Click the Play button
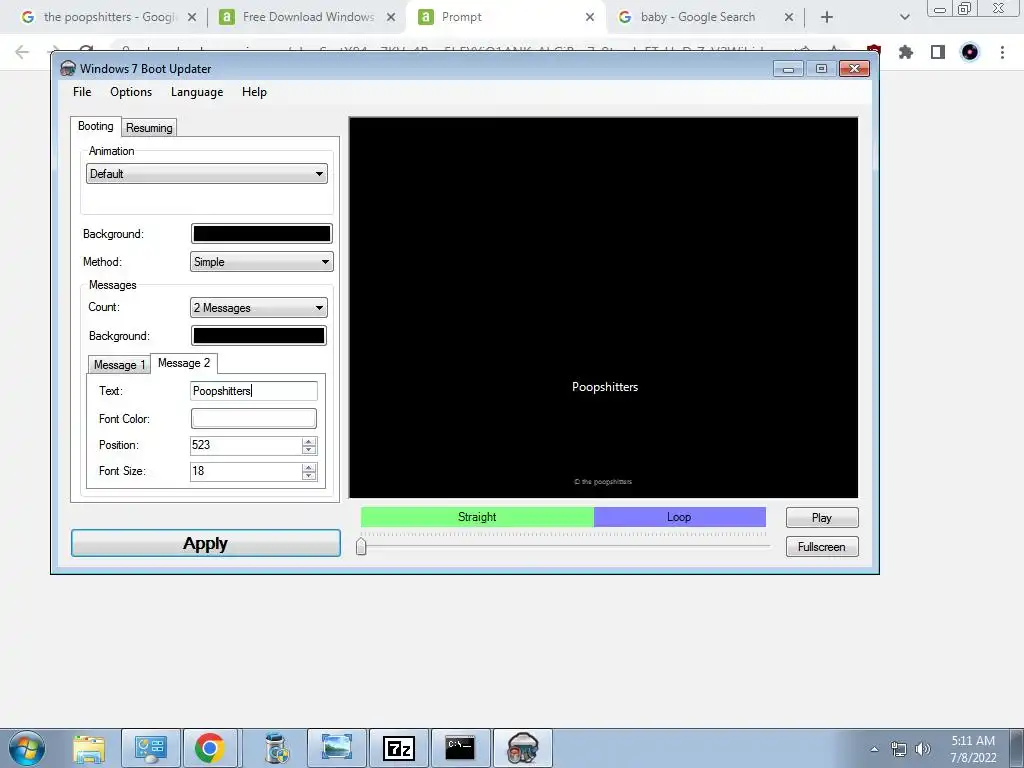The width and height of the screenshot is (1024, 768). coord(822,518)
